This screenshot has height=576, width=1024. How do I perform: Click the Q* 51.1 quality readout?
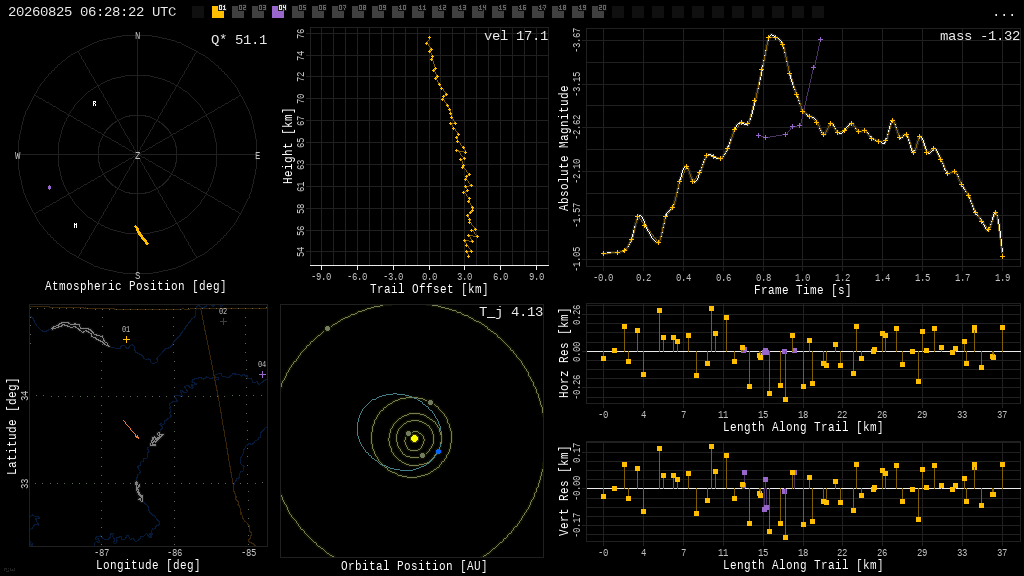coord(239,40)
